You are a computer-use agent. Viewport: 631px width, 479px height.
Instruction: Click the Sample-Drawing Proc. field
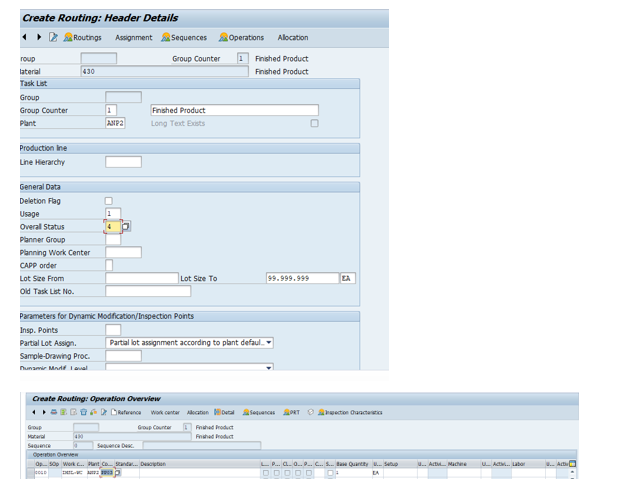(123, 356)
